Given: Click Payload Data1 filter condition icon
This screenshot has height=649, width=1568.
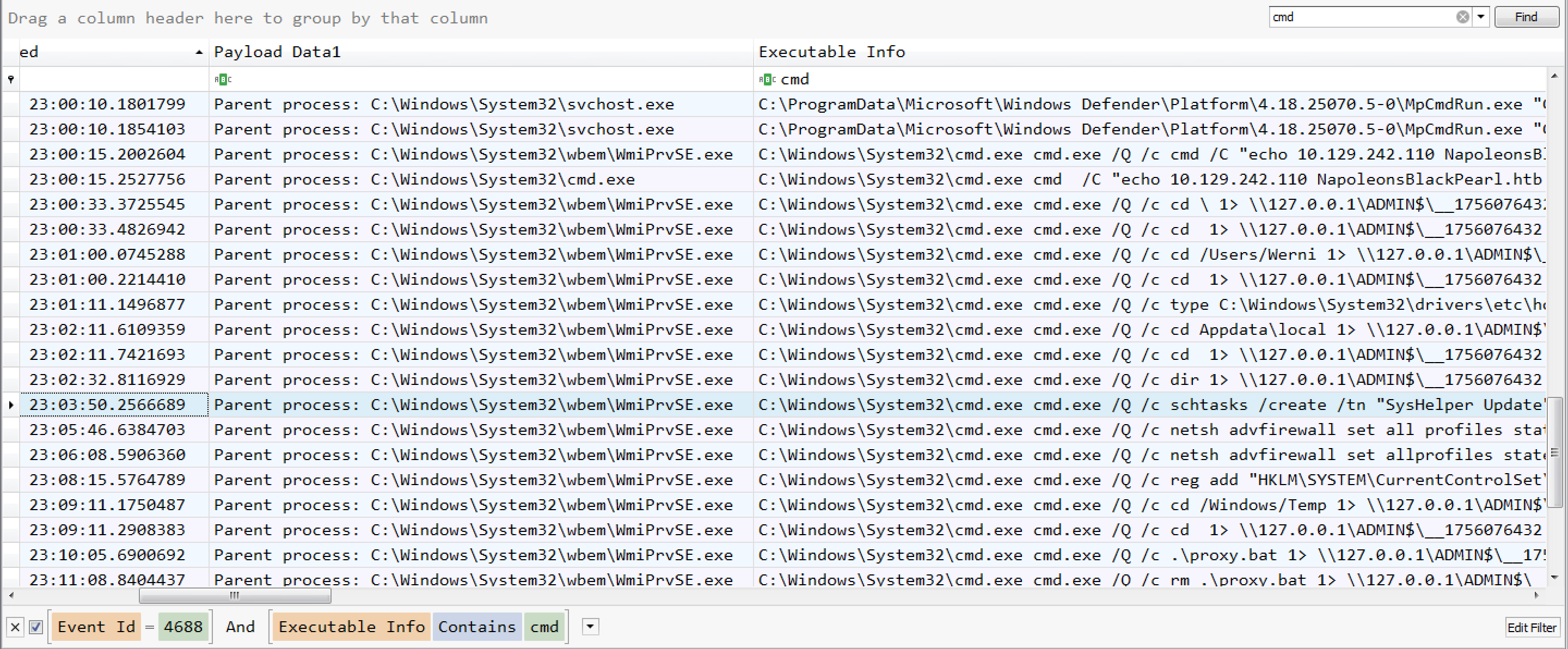Looking at the screenshot, I should coord(223,79).
